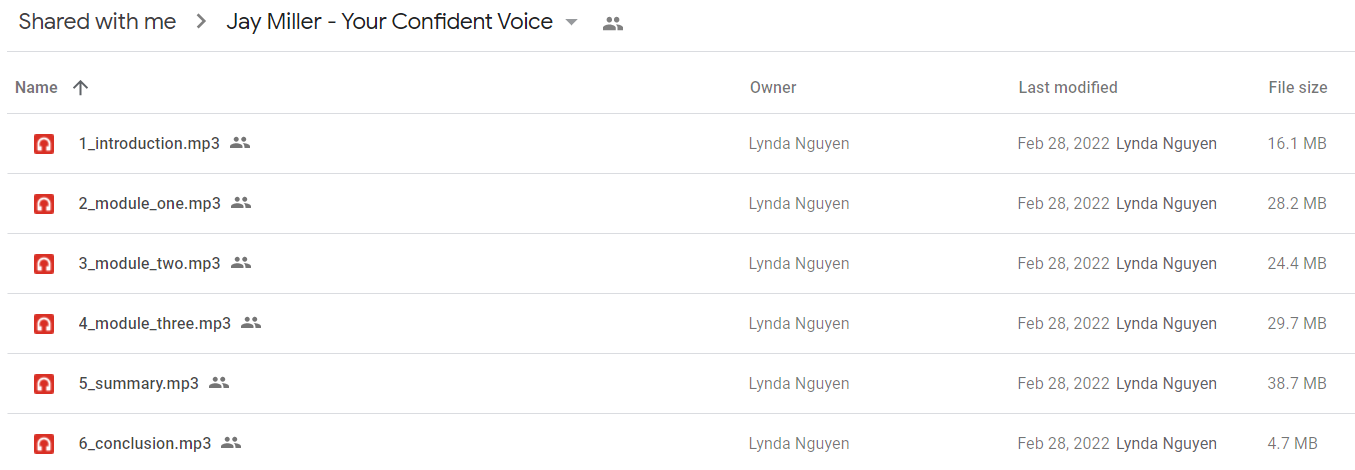Go back to Shared with me
The width and height of the screenshot is (1355, 470).
tap(97, 22)
